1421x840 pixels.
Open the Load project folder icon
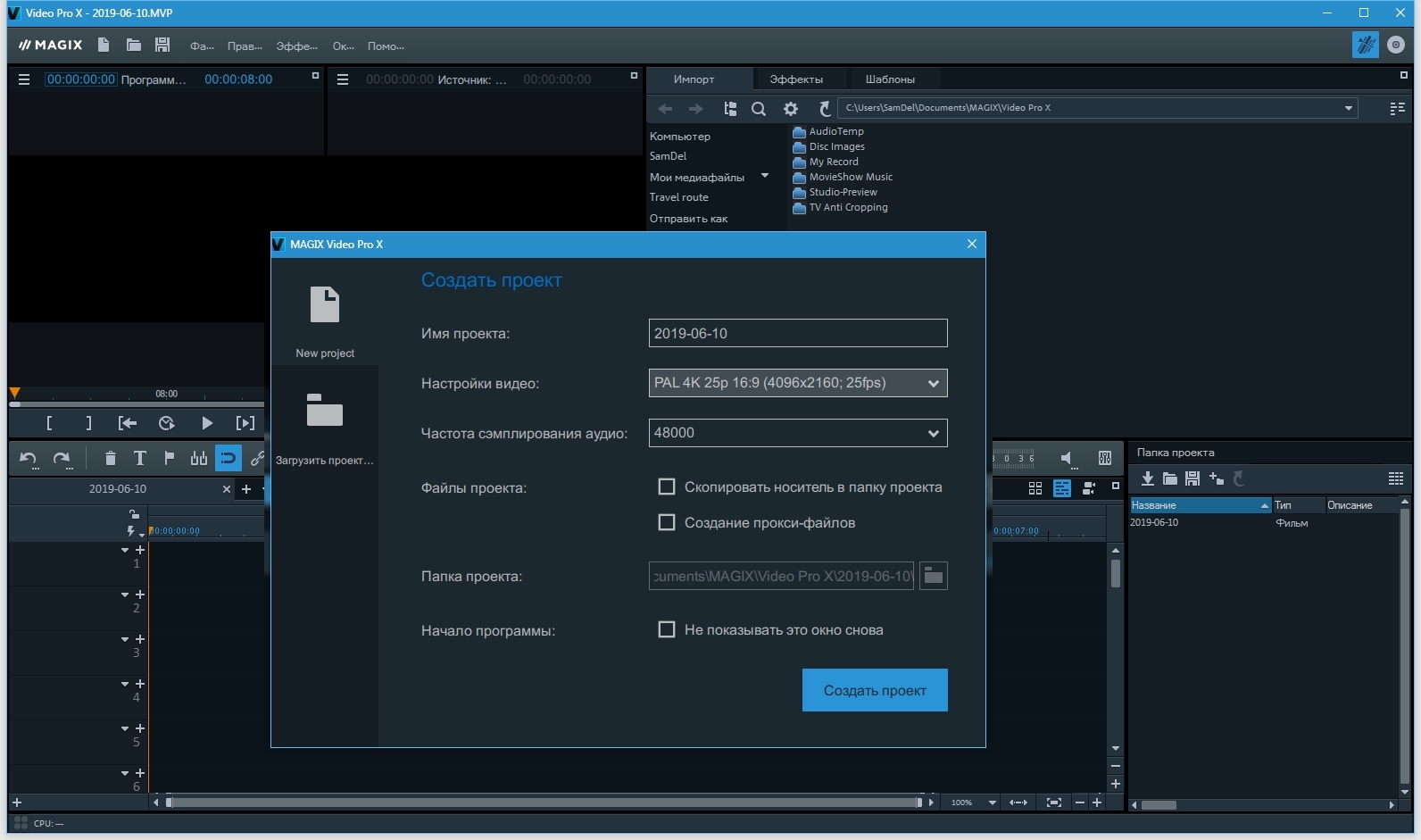[325, 410]
